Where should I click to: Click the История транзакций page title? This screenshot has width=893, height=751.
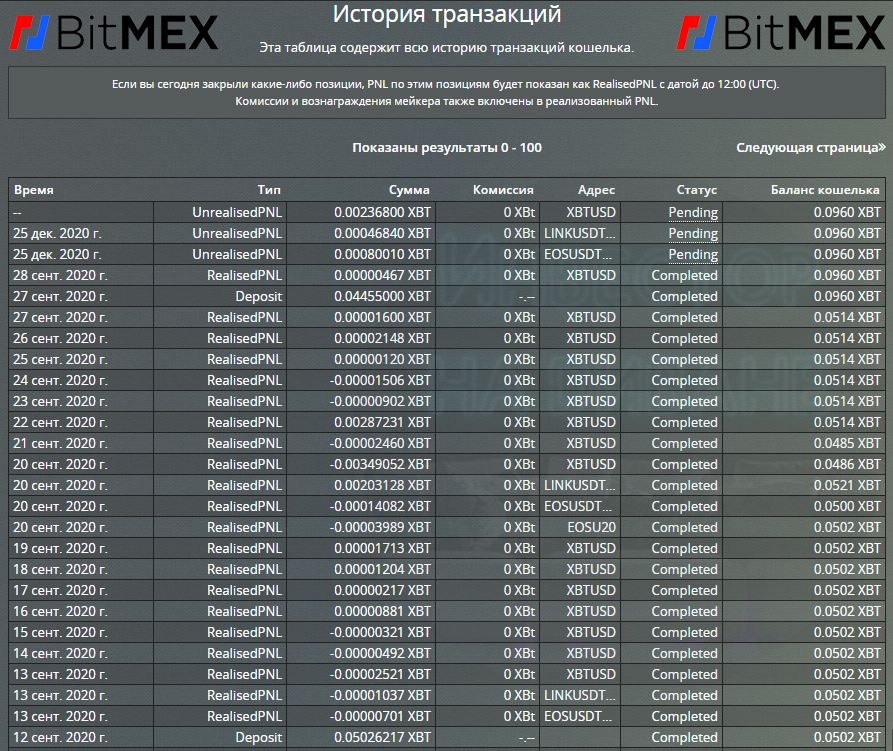[447, 14]
